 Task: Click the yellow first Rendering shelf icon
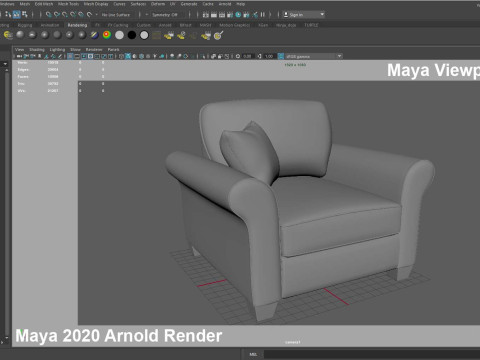(x=8, y=35)
